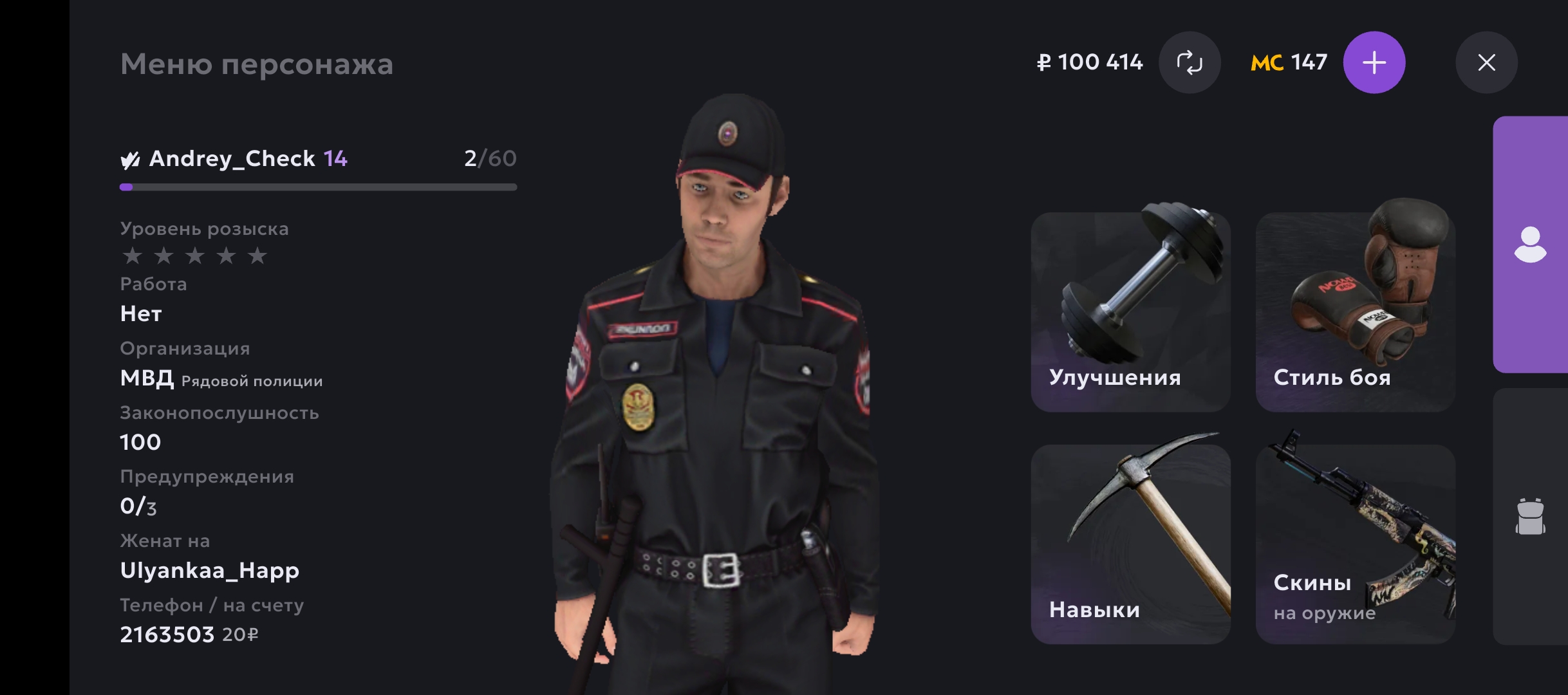The width and height of the screenshot is (1568, 695).
Task: Click the phone number 2163503
Action: pos(167,635)
